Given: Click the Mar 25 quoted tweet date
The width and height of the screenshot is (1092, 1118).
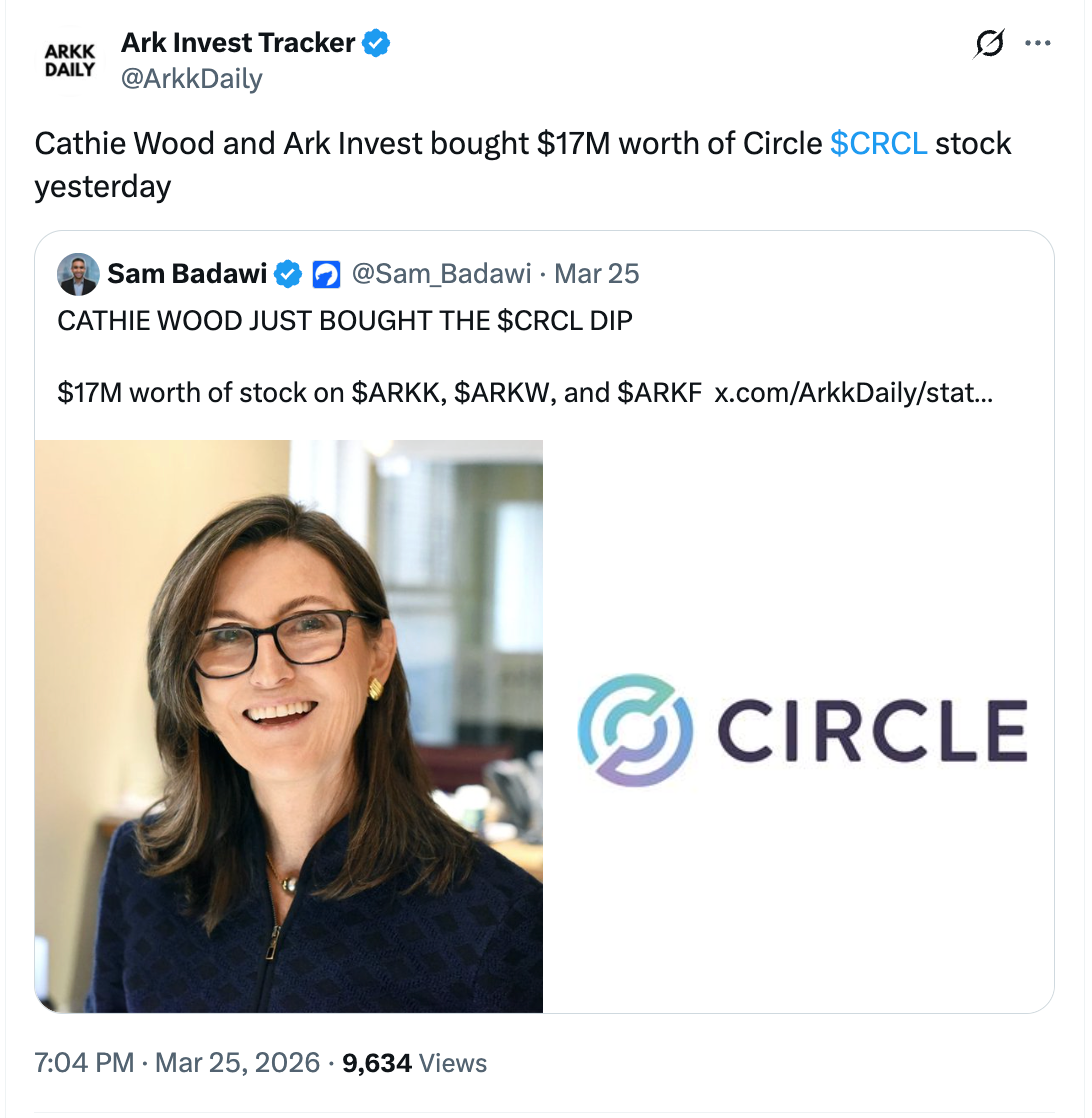Looking at the screenshot, I should pyautogui.click(x=597, y=273).
